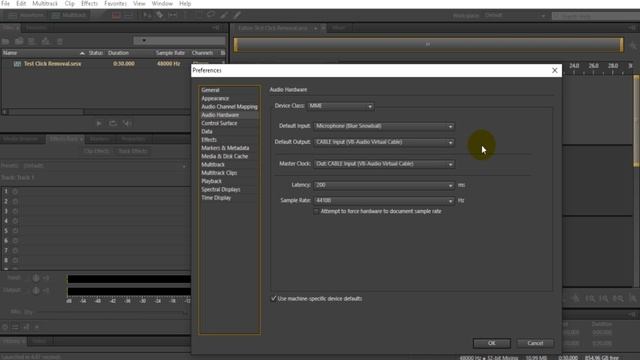Uncheck Use machine-specific device defaults
The image size is (640, 360).
(x=273, y=298)
